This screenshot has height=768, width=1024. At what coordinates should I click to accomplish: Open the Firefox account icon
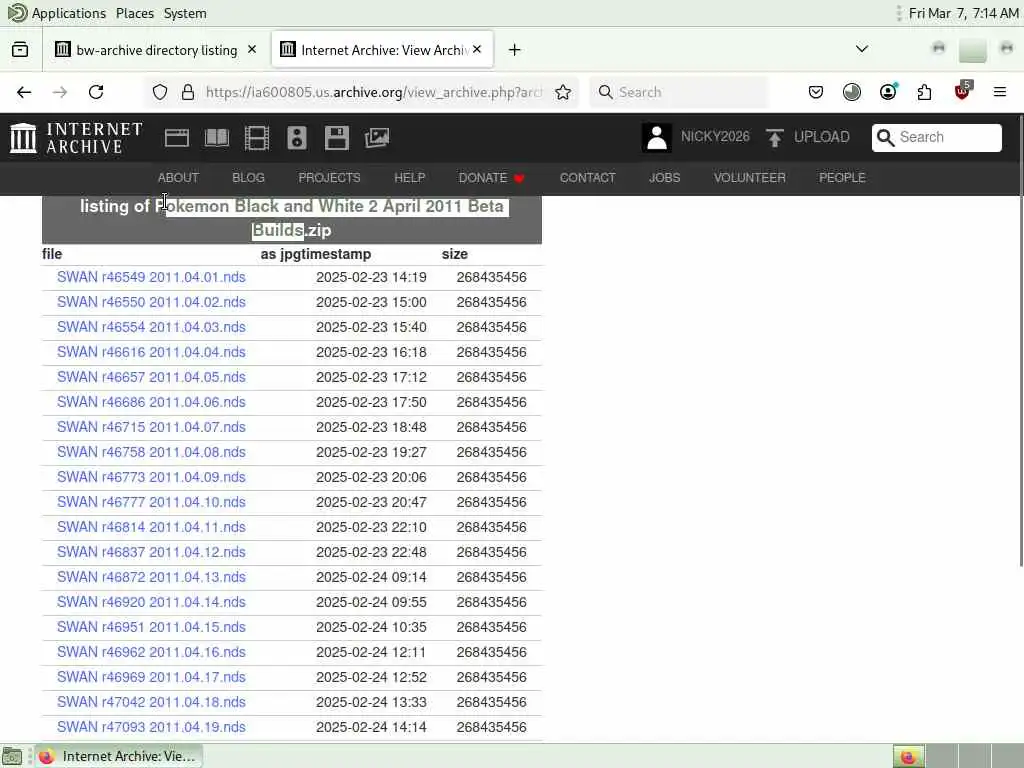tap(888, 92)
